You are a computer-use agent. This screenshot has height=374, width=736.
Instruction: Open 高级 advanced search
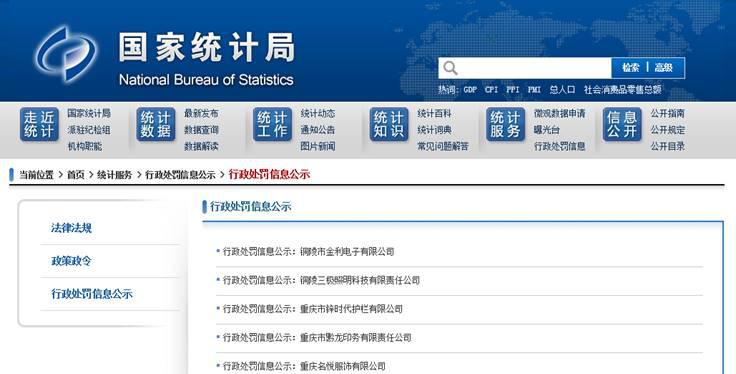click(x=664, y=68)
